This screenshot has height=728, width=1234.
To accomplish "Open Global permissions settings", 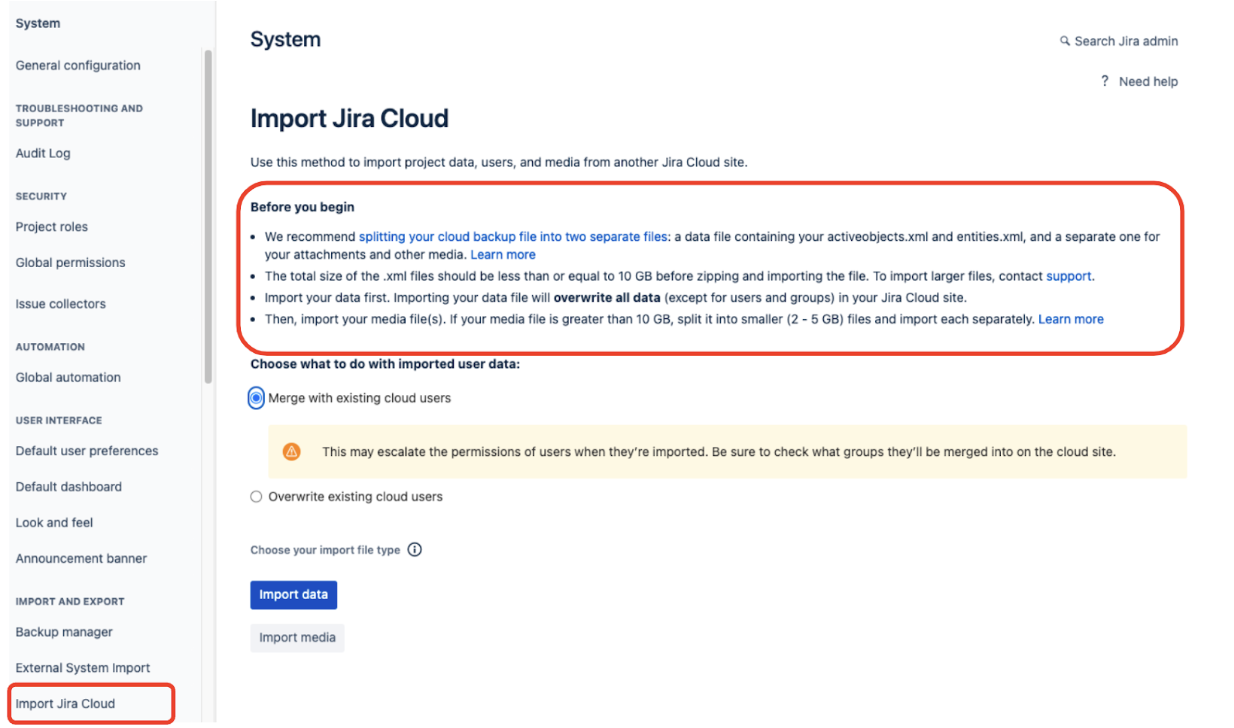I will coord(70,263).
